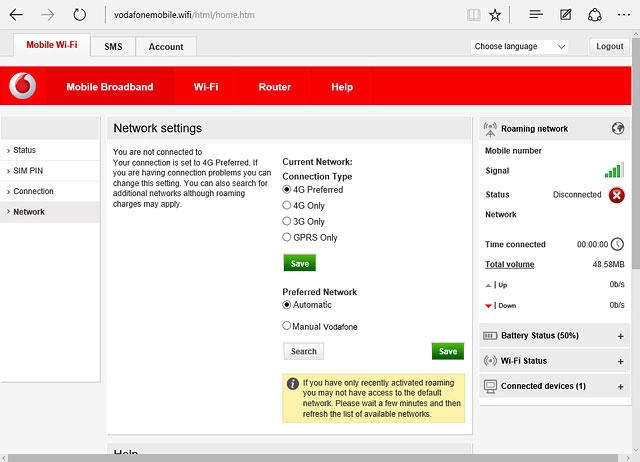Switch to the SMS tab
The image size is (640, 462).
[113, 47]
